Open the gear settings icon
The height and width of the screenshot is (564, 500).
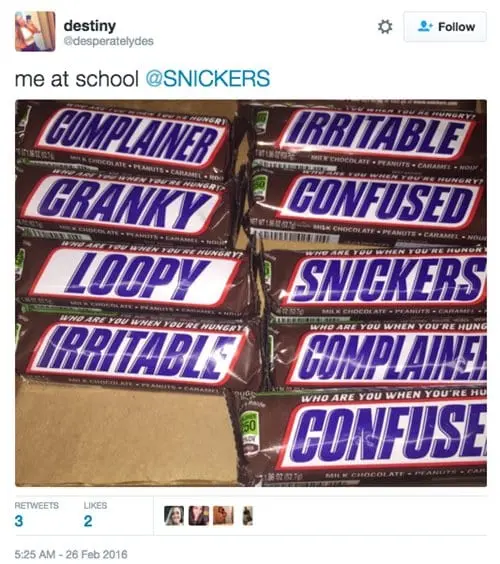[x=385, y=27]
